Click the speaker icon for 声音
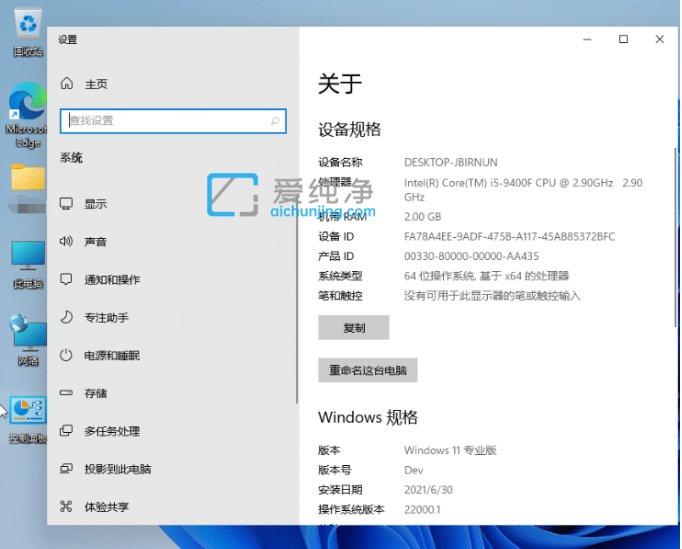Screen dimensions: 682x549 point(67,241)
